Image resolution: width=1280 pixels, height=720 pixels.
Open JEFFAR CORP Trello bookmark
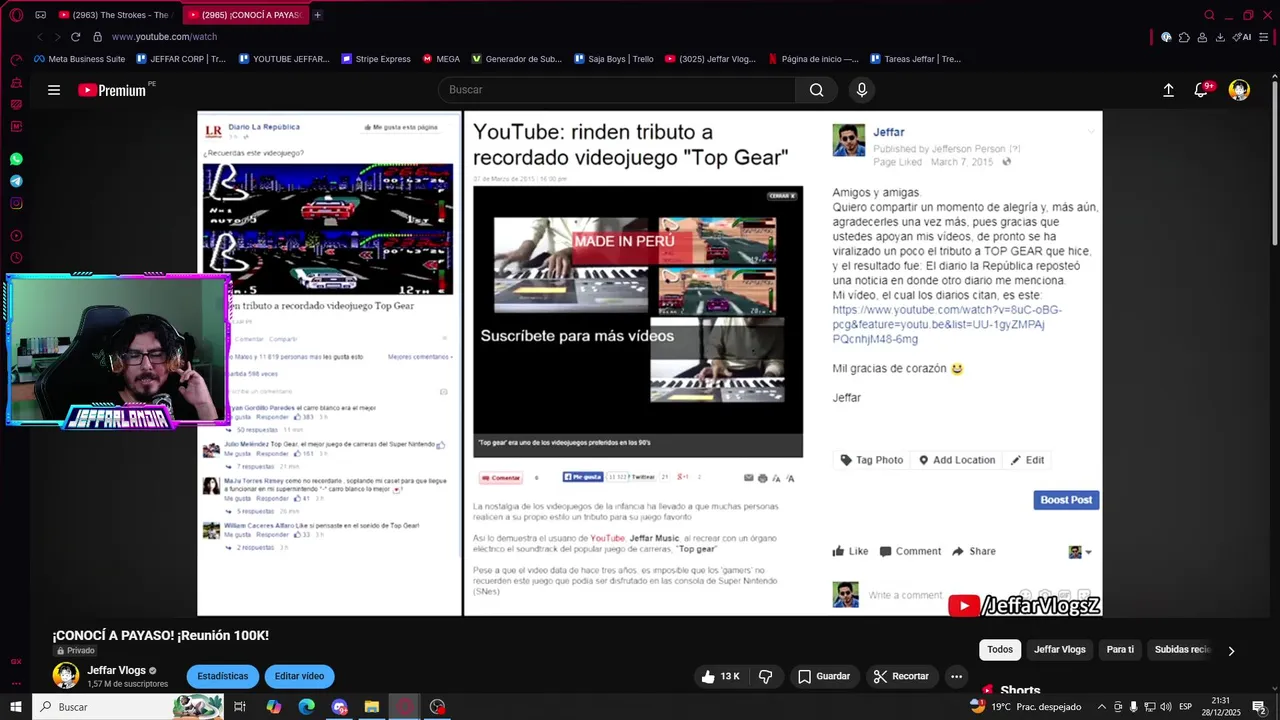click(181, 59)
